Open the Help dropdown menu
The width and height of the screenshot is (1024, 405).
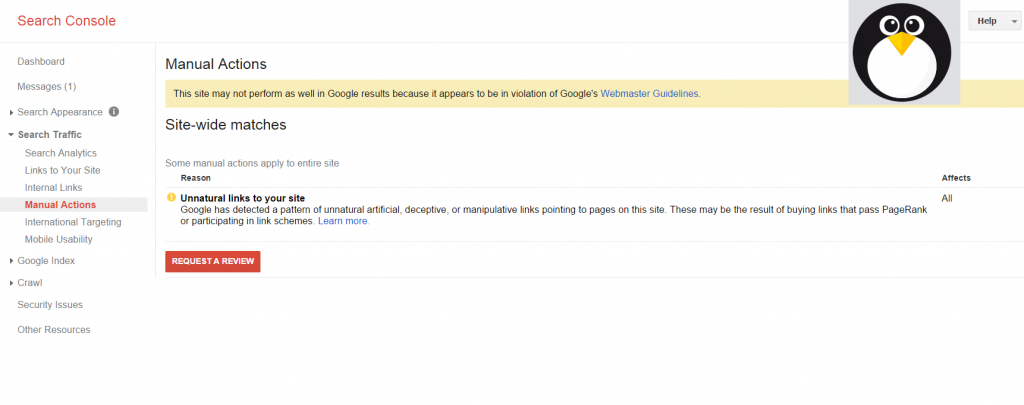click(995, 21)
